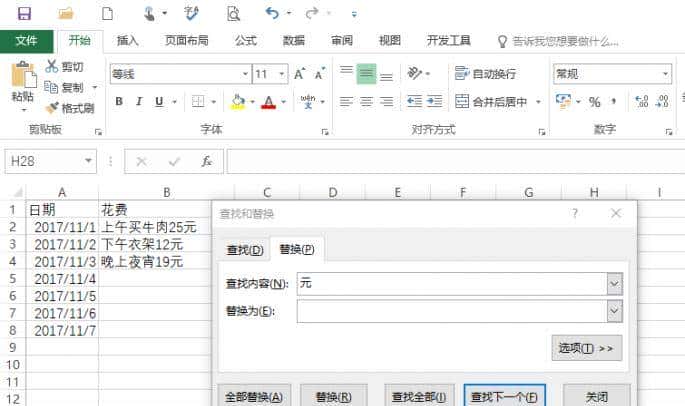Open the Name Box H28 dropdown
Viewport: 685px width, 406px height.
(88, 161)
